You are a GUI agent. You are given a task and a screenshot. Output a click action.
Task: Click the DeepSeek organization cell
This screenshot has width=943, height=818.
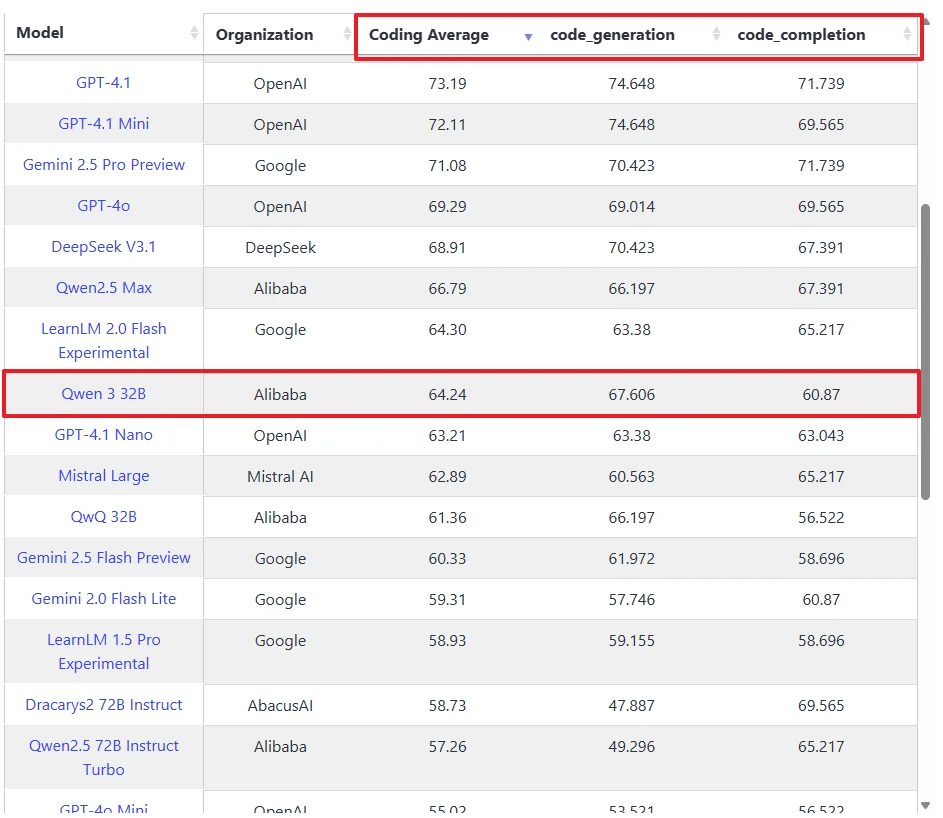[280, 247]
